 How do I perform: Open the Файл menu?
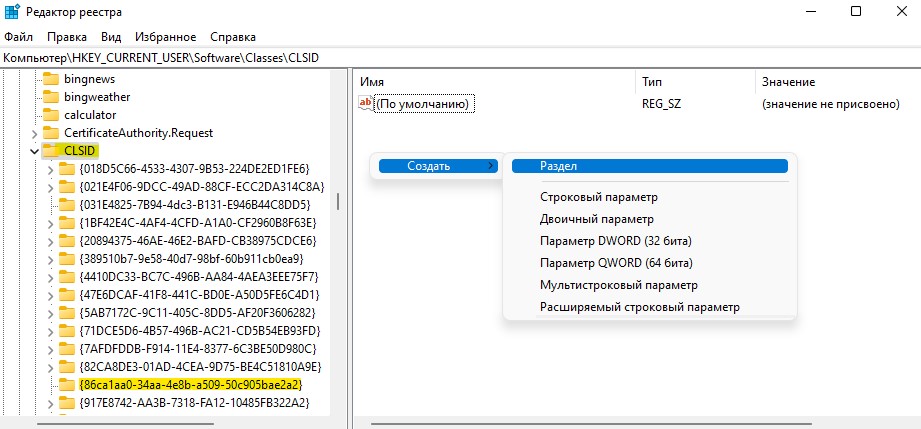click(x=19, y=36)
